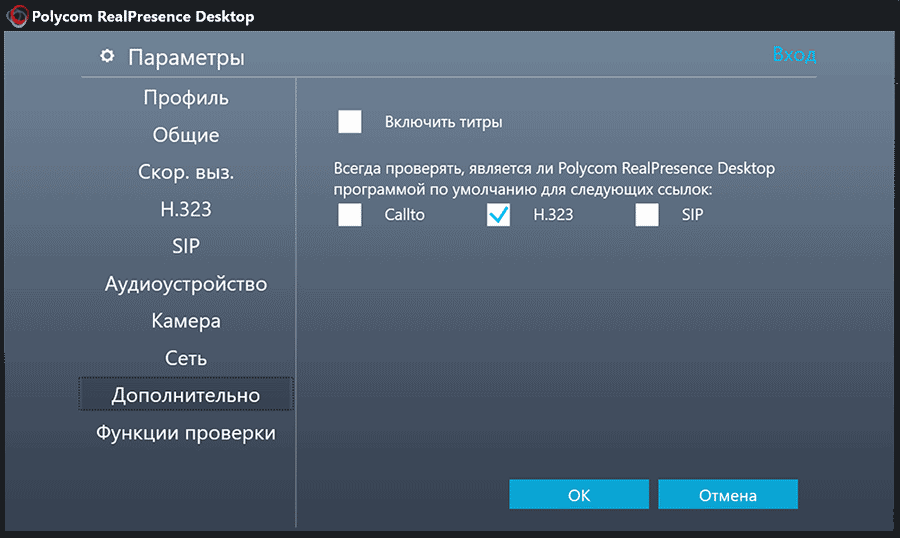Viewport: 900px width, 538px height.
Task: Tick the SIP default program checkbox
Action: tap(647, 215)
